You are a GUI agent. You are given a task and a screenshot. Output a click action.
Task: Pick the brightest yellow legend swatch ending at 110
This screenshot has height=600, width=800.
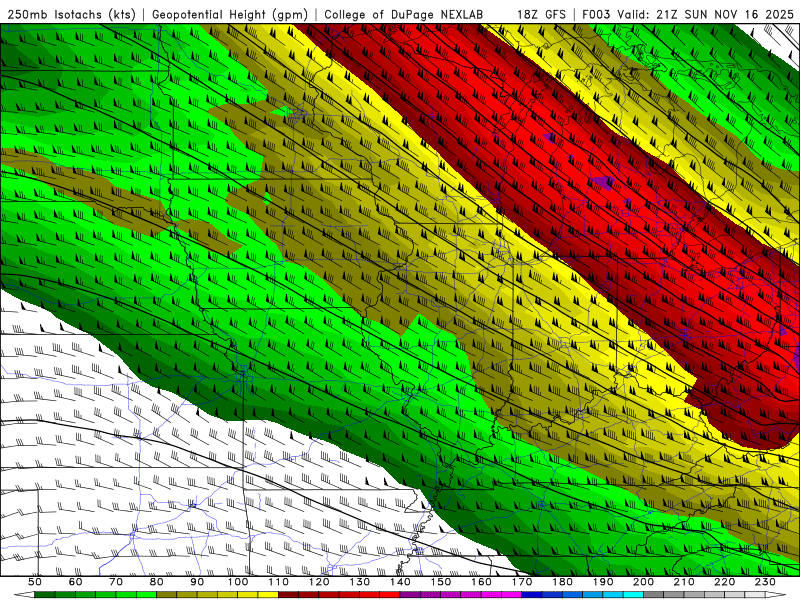pyautogui.click(x=268, y=595)
